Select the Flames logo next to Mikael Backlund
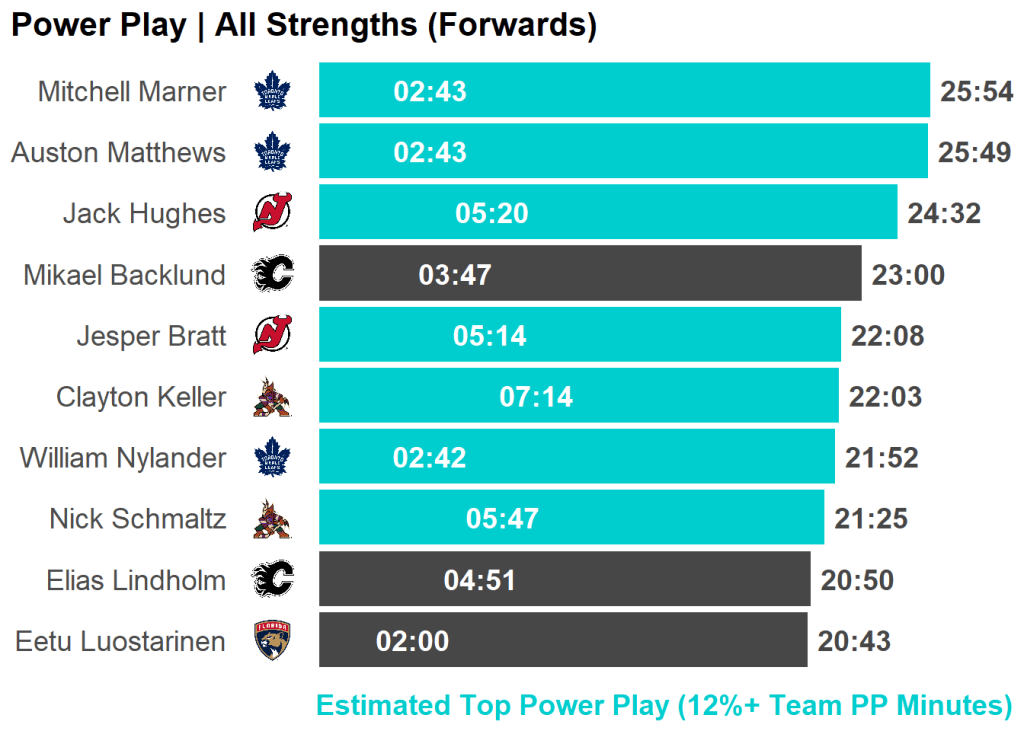The height and width of the screenshot is (731, 1024). 272,274
